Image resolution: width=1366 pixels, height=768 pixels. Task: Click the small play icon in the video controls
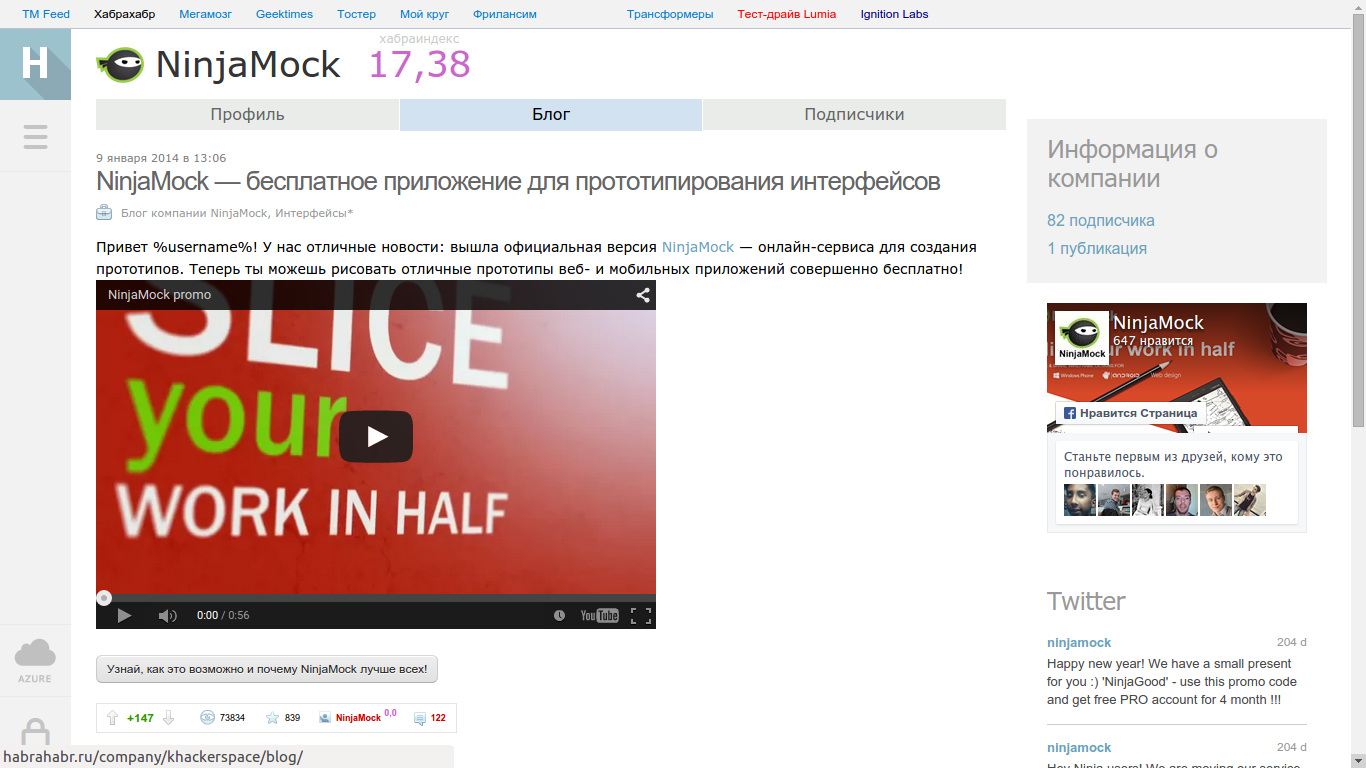point(124,615)
